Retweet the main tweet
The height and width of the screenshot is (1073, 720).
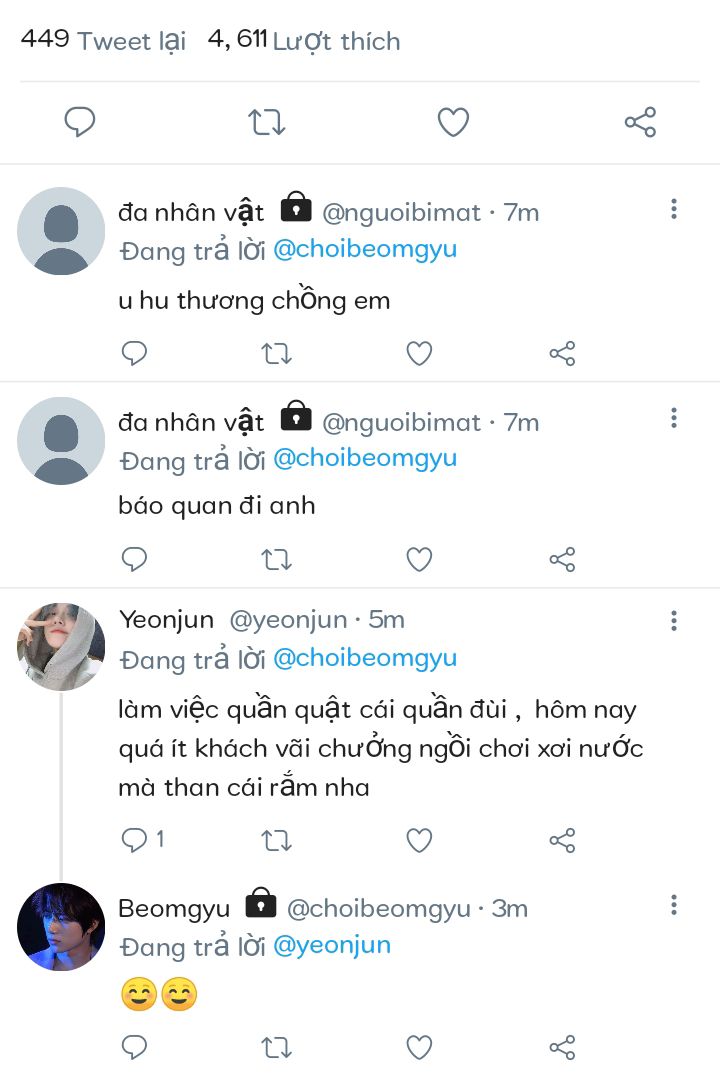click(x=267, y=123)
